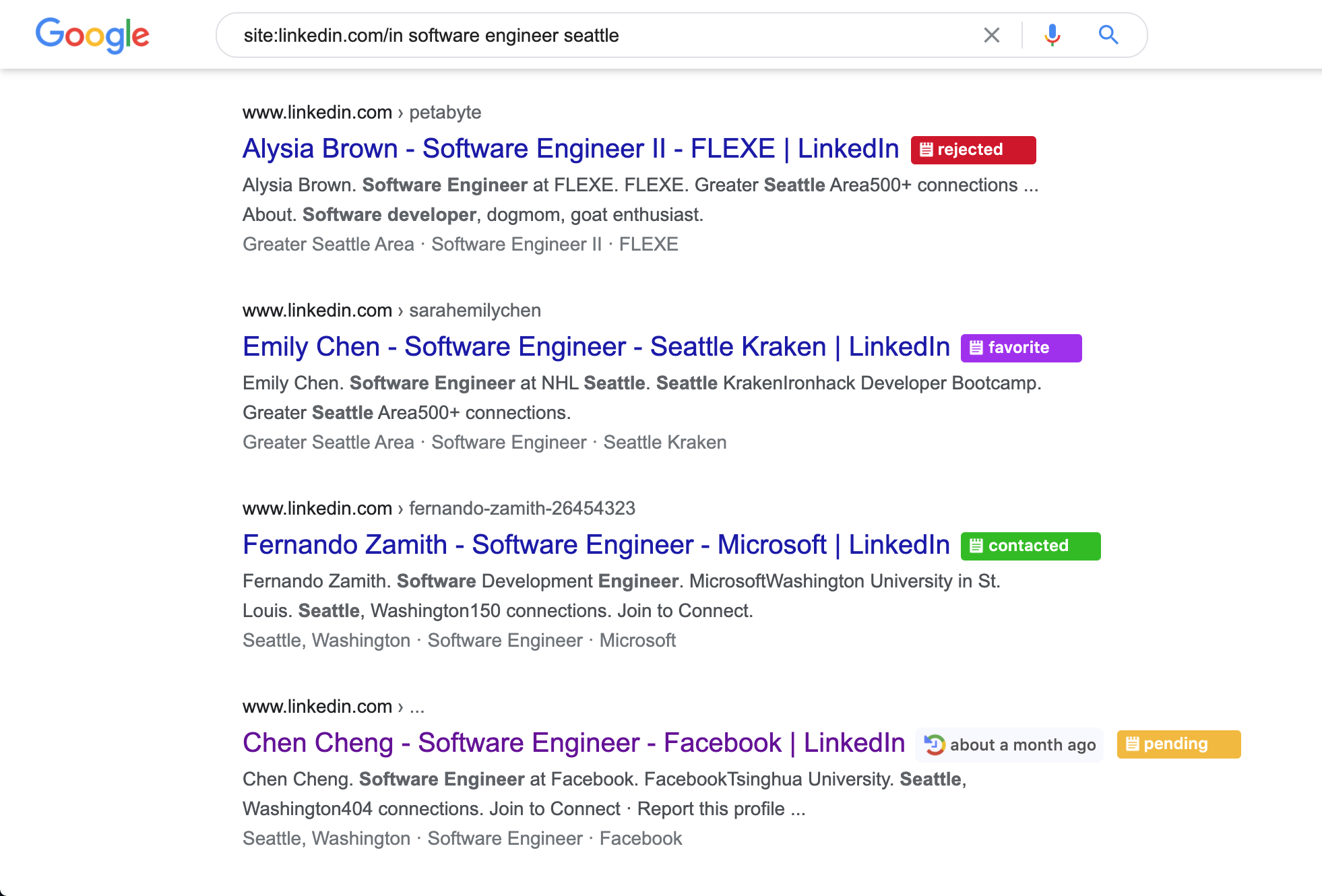Click the 'Greater Seattle Area500+ connections.' snippet under Emily Chen
Screen dimensions: 1322x896
[407, 412]
